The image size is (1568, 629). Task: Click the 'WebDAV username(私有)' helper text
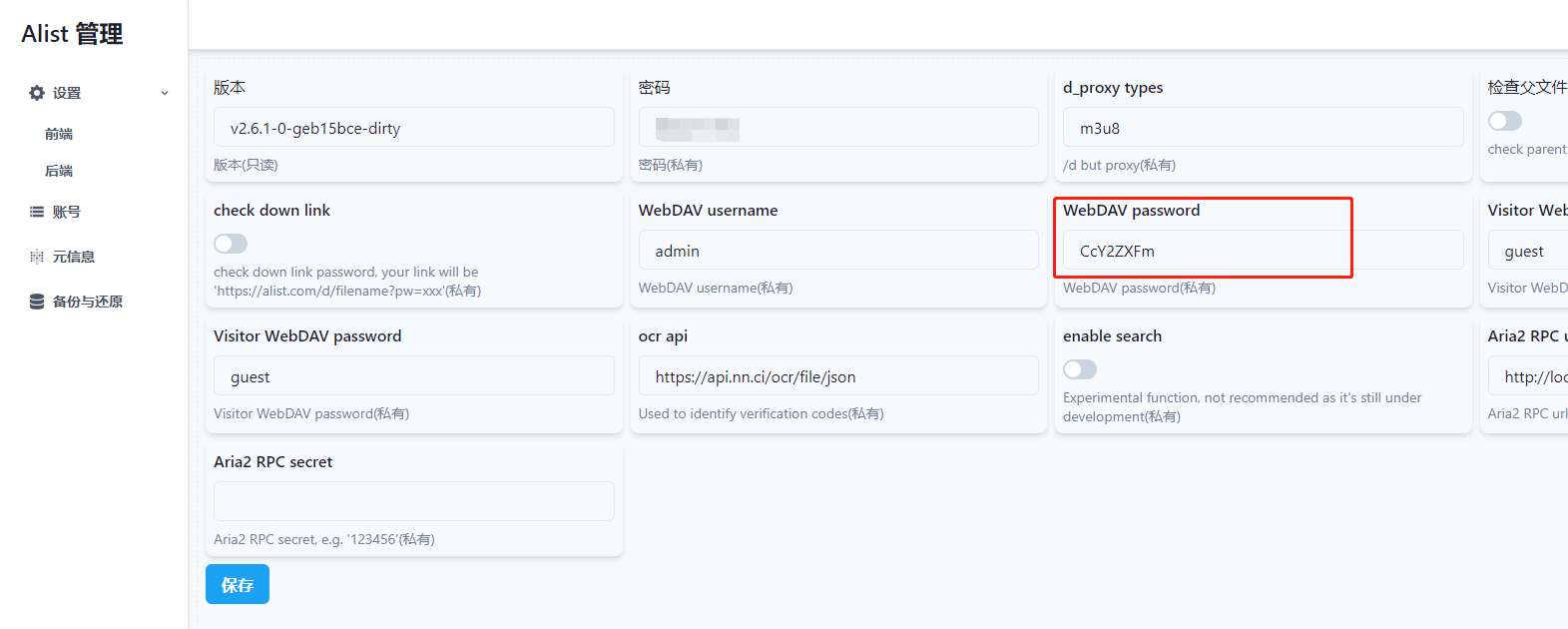click(716, 288)
